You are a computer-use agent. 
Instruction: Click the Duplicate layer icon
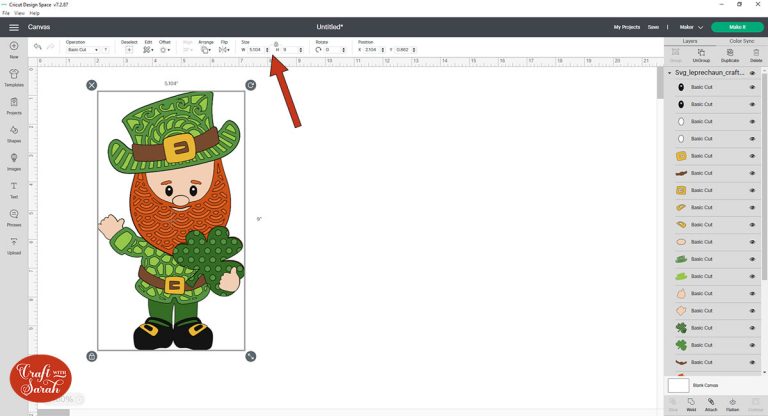(x=729, y=53)
